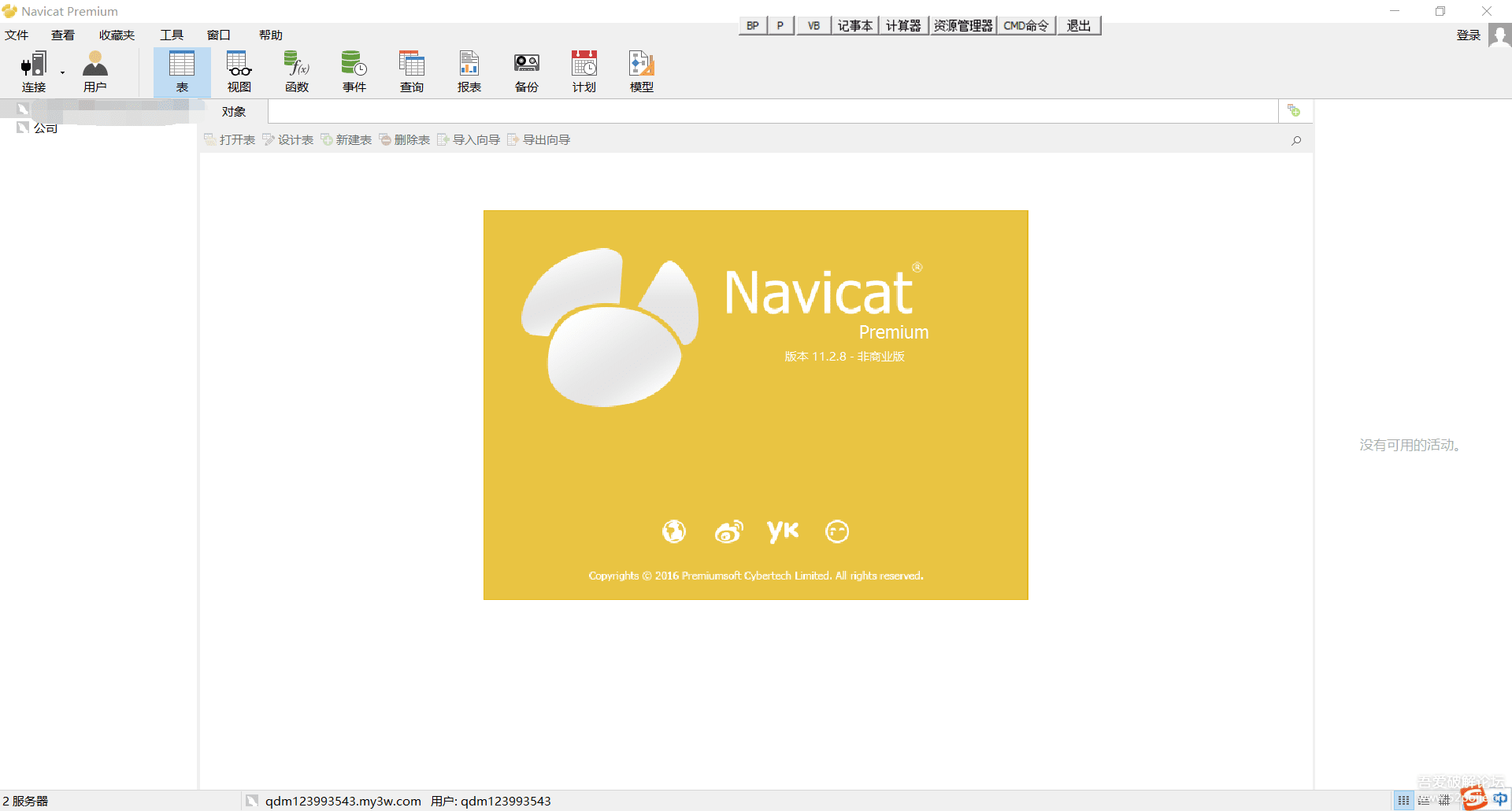Image resolution: width=1512 pixels, height=811 pixels.
Task: Click the 连接 (Connection) toolbar icon
Action: [x=33, y=72]
